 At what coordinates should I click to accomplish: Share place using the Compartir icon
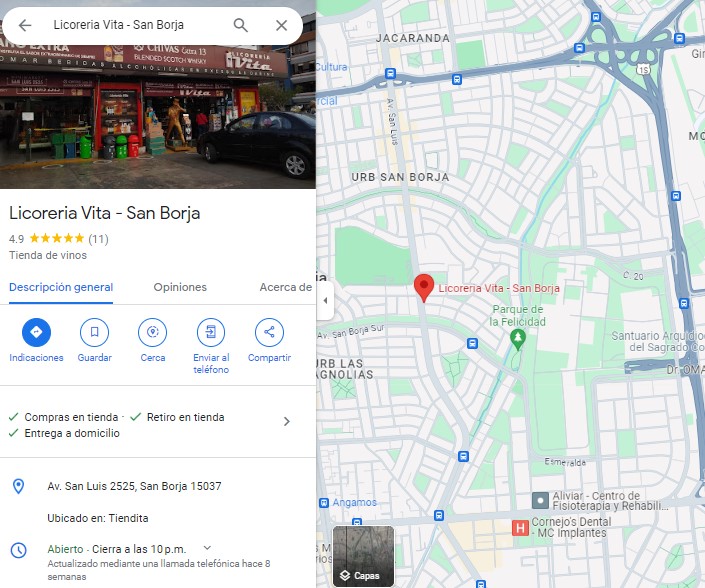(269, 332)
